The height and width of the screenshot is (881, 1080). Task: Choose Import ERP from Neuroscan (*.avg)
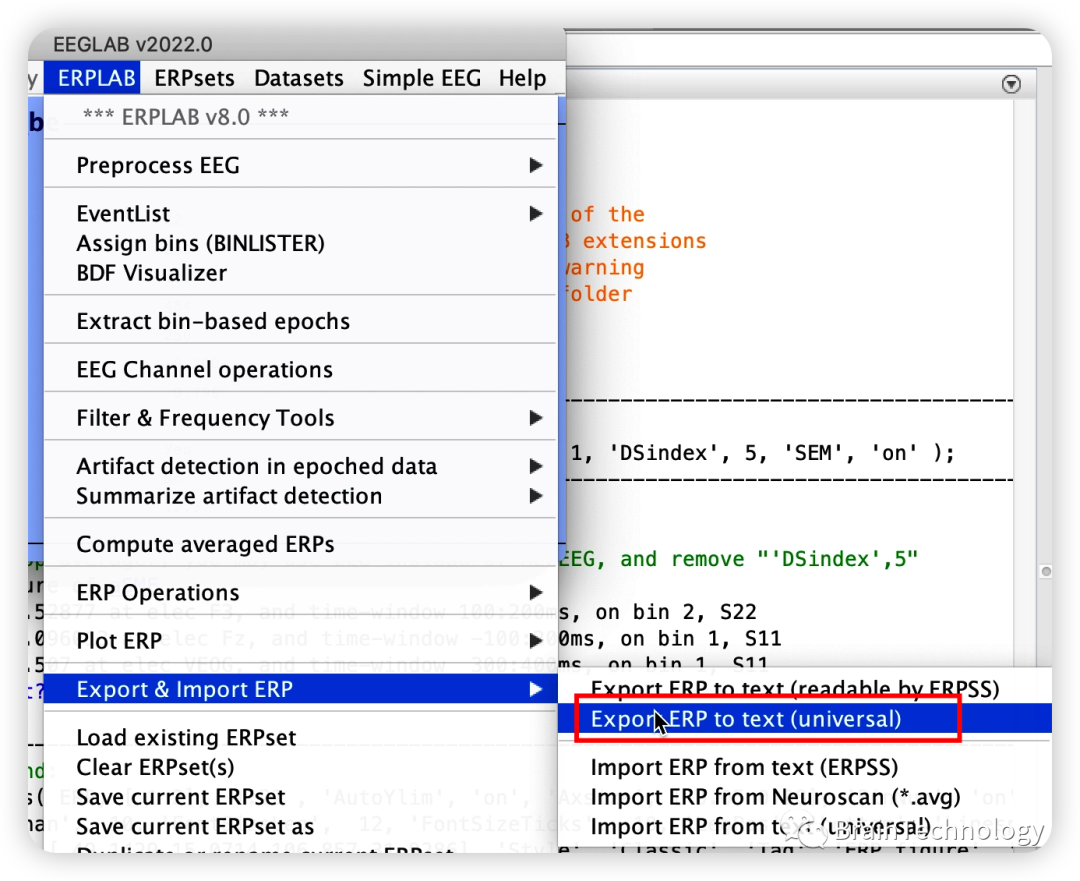[775, 797]
